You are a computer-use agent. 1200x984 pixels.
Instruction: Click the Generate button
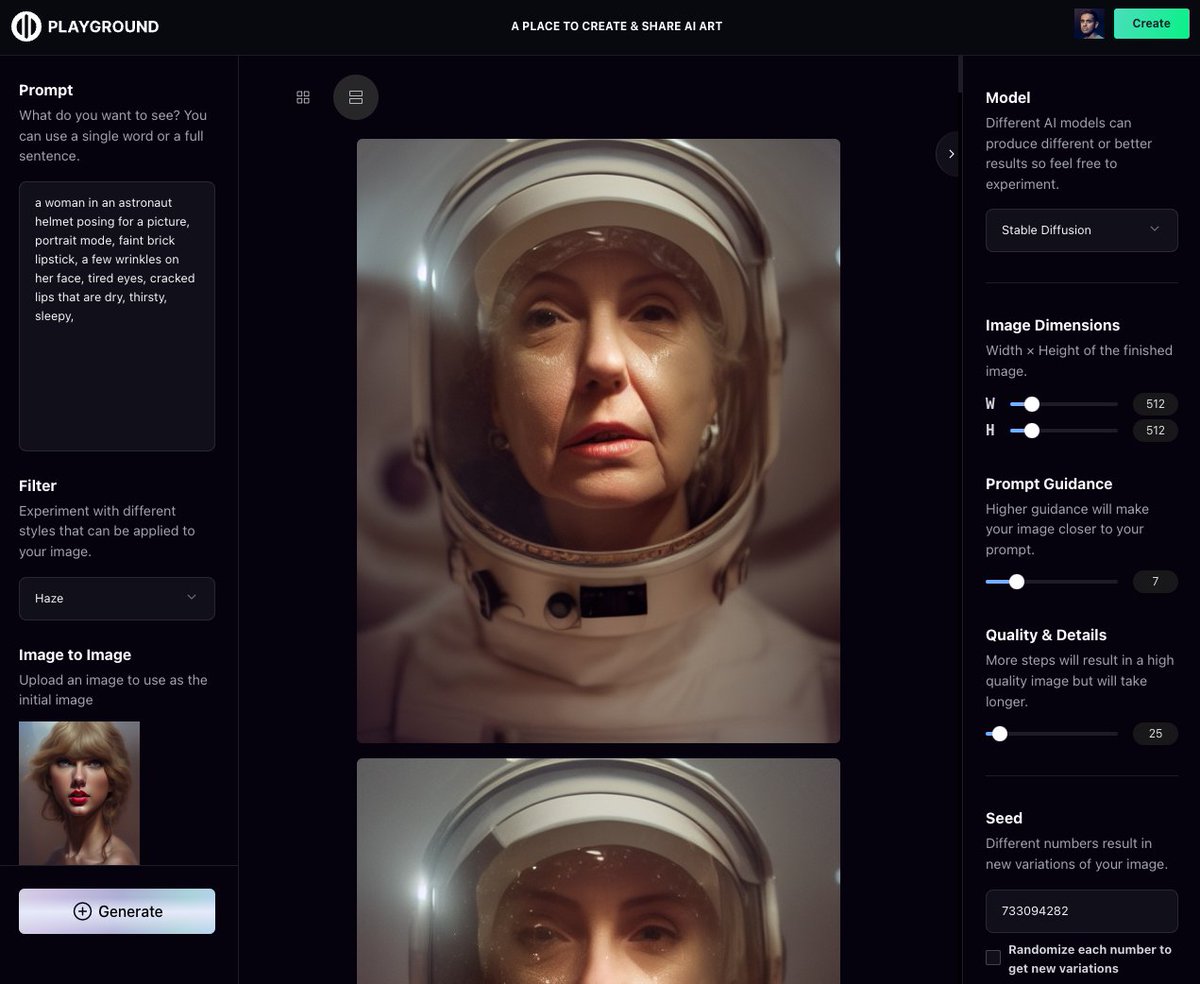(117, 911)
